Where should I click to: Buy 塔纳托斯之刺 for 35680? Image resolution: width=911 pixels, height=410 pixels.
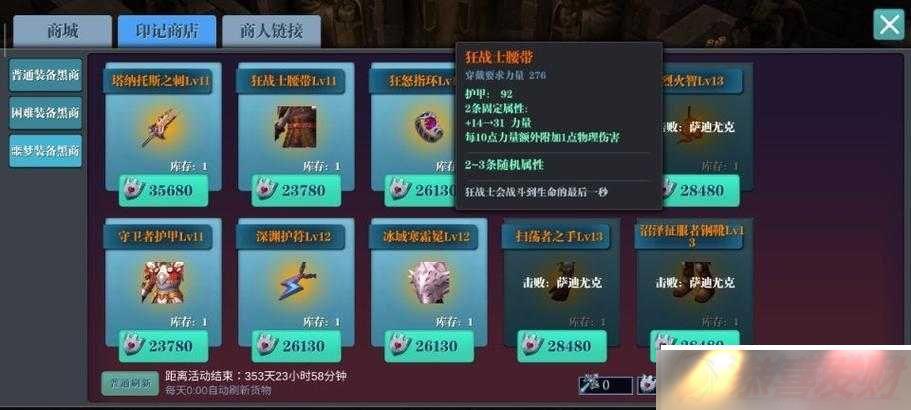coord(163,190)
